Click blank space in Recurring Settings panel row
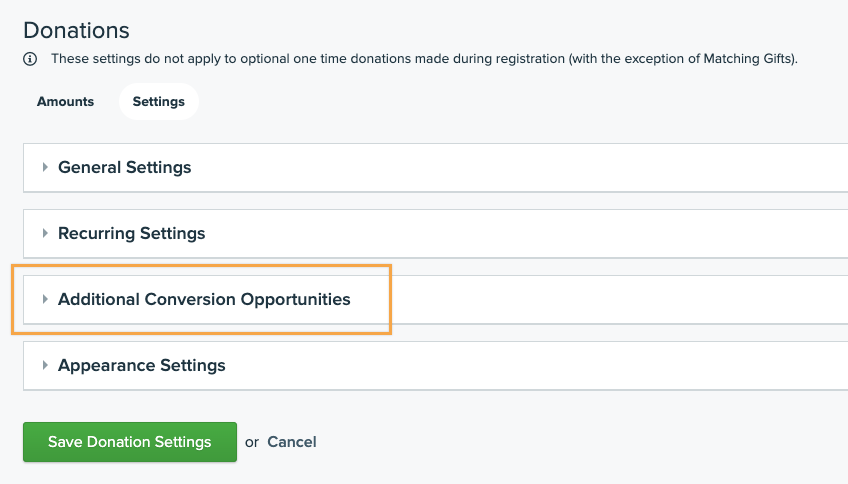This screenshot has height=484, width=848. pos(600,233)
